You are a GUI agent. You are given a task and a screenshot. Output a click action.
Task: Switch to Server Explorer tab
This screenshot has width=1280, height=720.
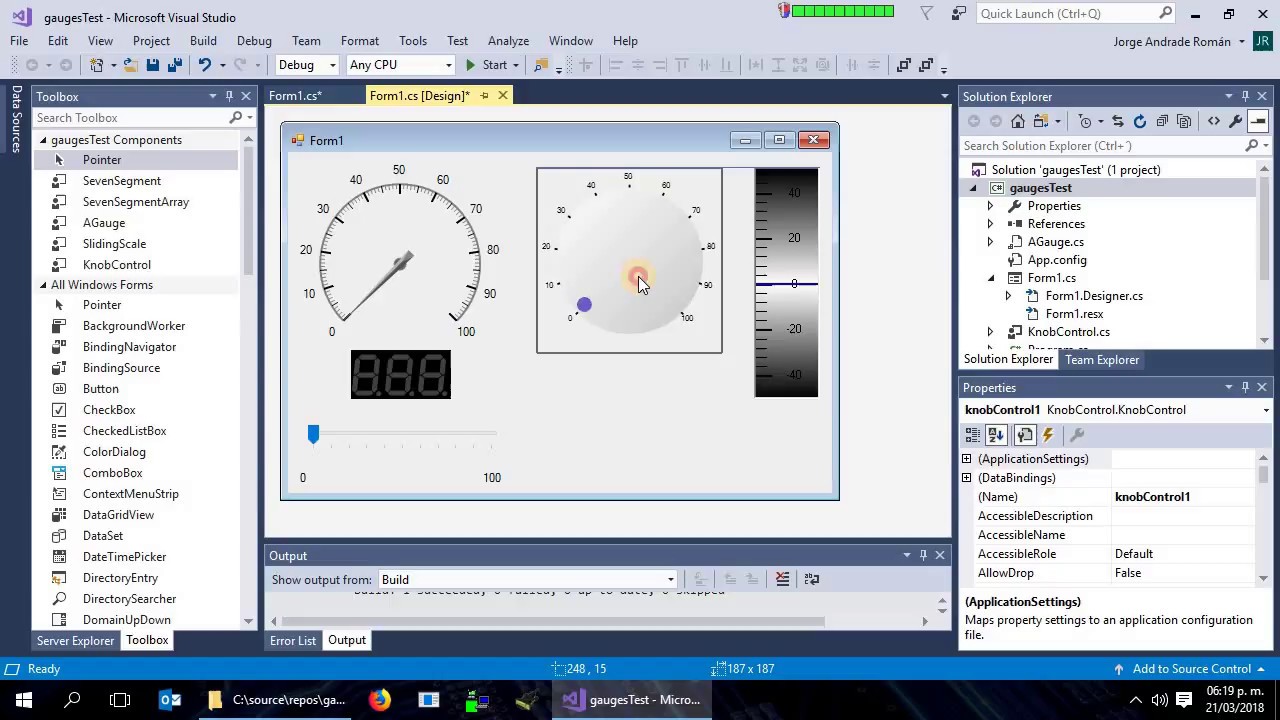75,641
